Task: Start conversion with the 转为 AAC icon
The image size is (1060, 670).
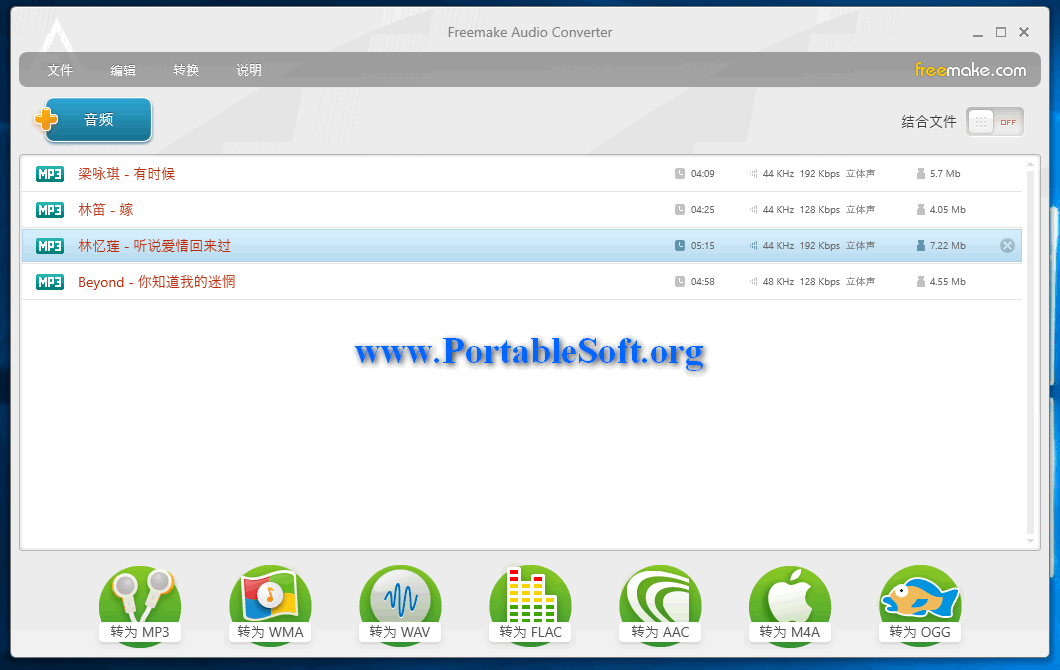Action: [660, 605]
